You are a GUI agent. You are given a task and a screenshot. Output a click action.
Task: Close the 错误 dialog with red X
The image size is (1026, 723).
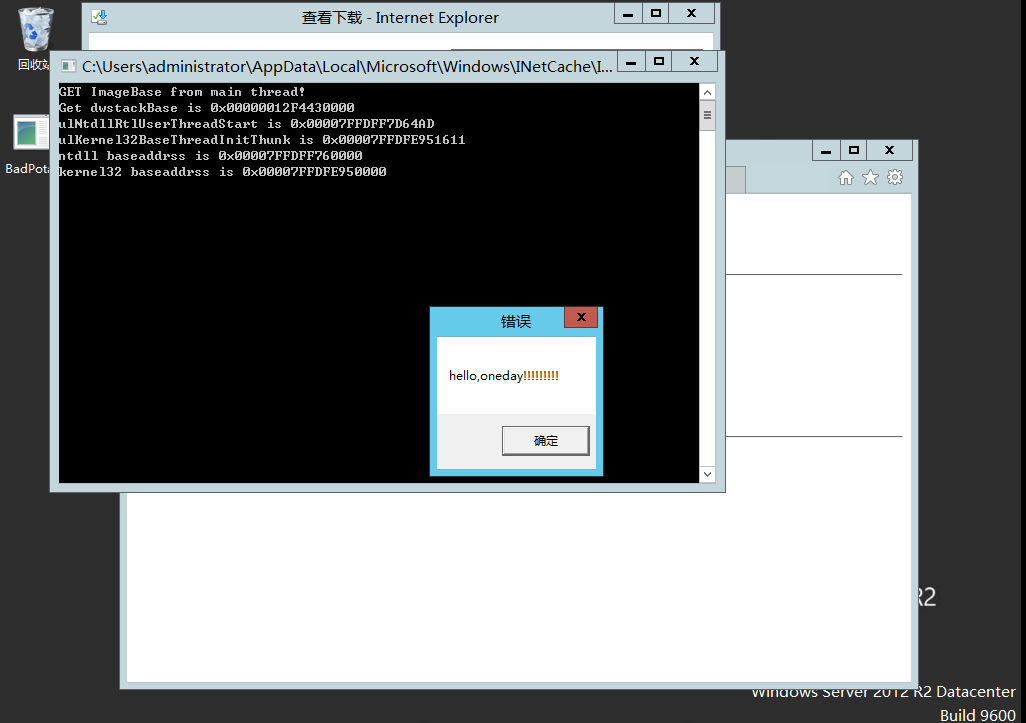[580, 317]
